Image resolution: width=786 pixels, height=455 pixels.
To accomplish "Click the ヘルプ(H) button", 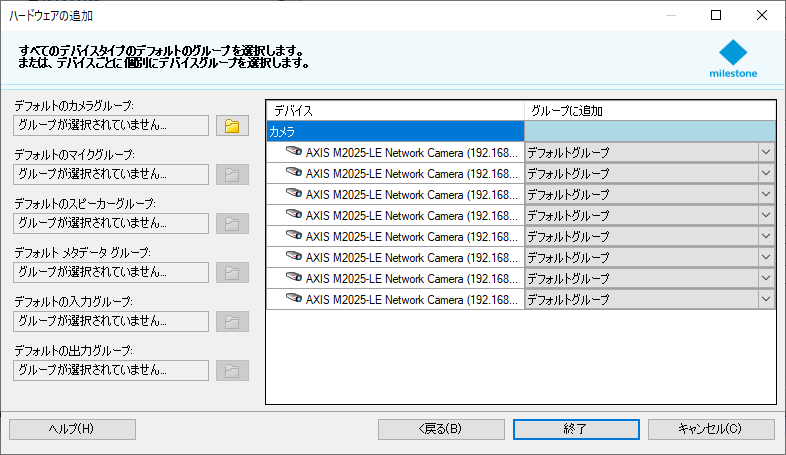I will 72,429.
